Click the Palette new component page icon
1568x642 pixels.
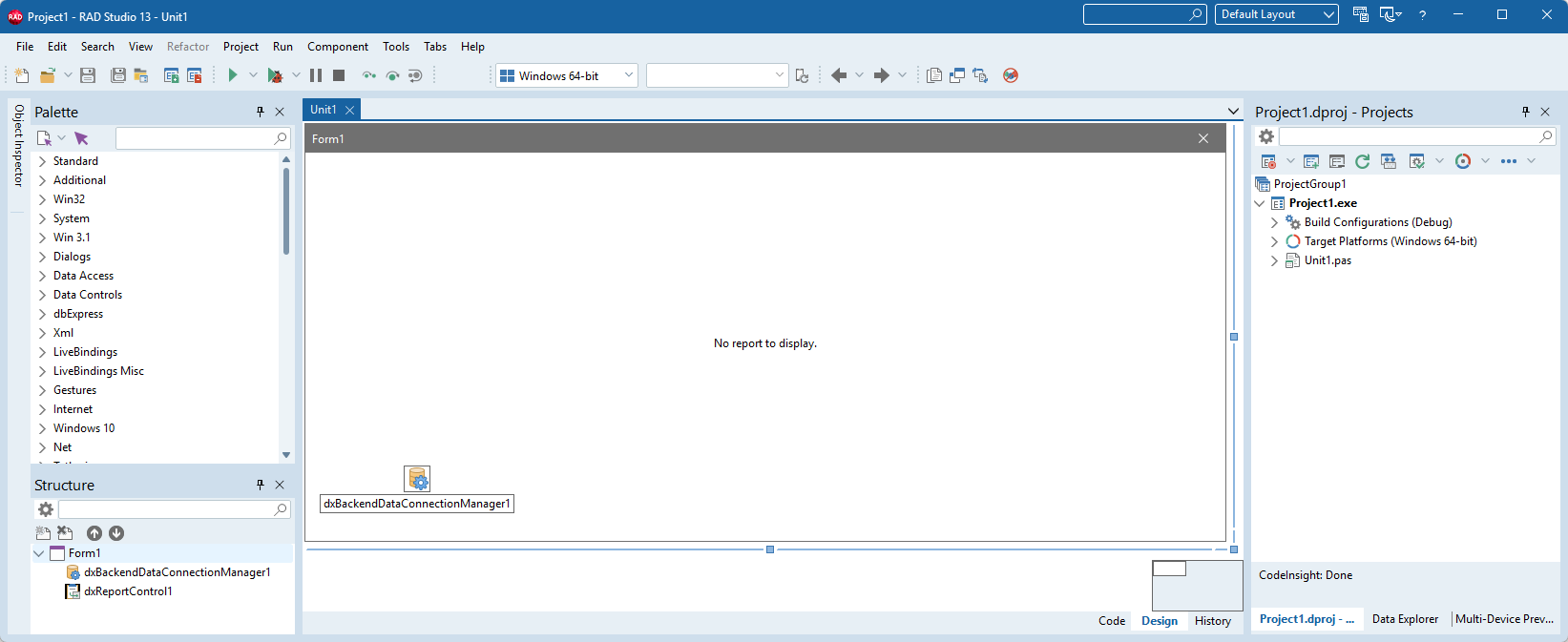(44, 138)
